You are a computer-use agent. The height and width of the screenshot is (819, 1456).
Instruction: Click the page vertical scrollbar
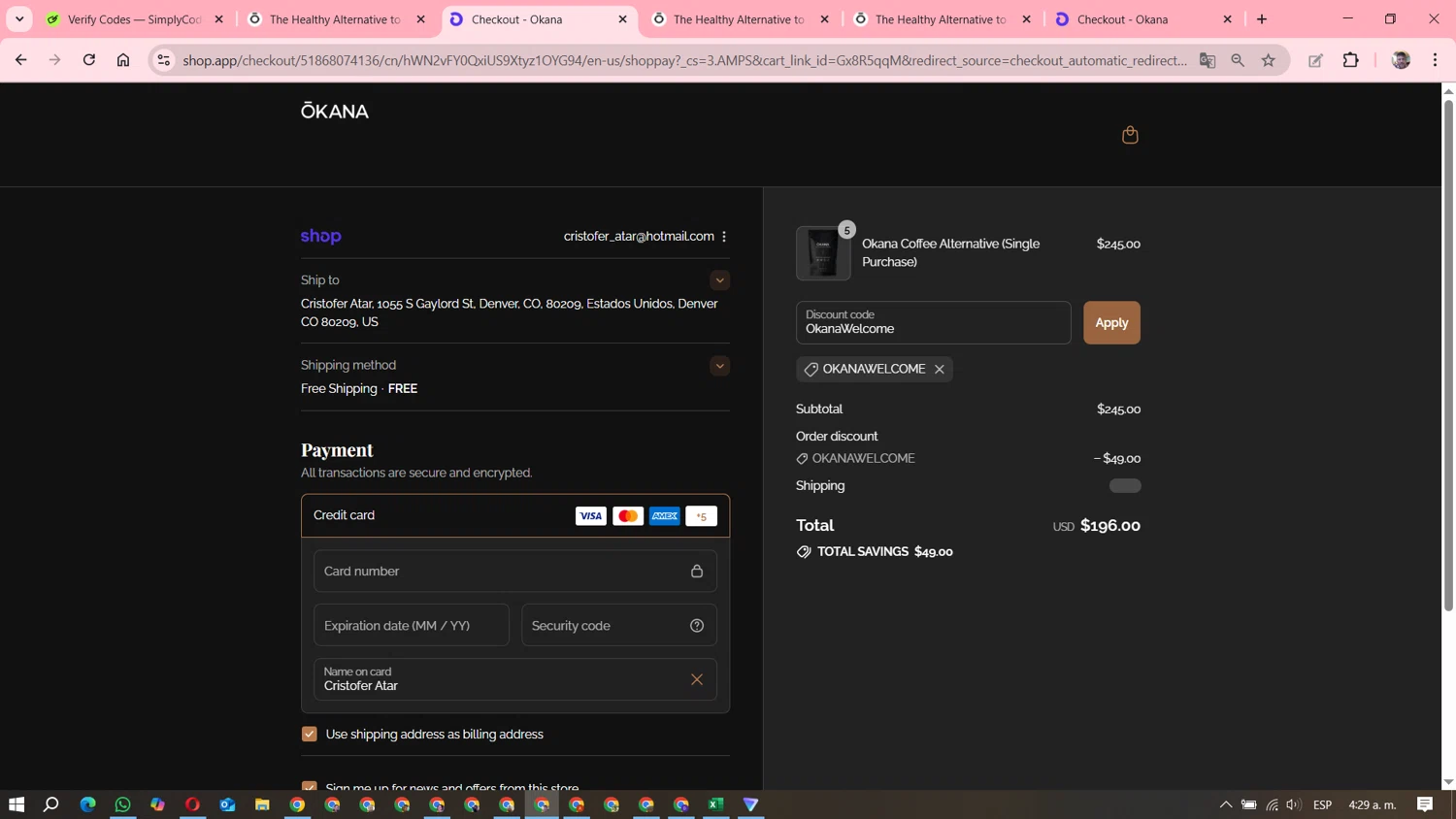click(x=1448, y=354)
